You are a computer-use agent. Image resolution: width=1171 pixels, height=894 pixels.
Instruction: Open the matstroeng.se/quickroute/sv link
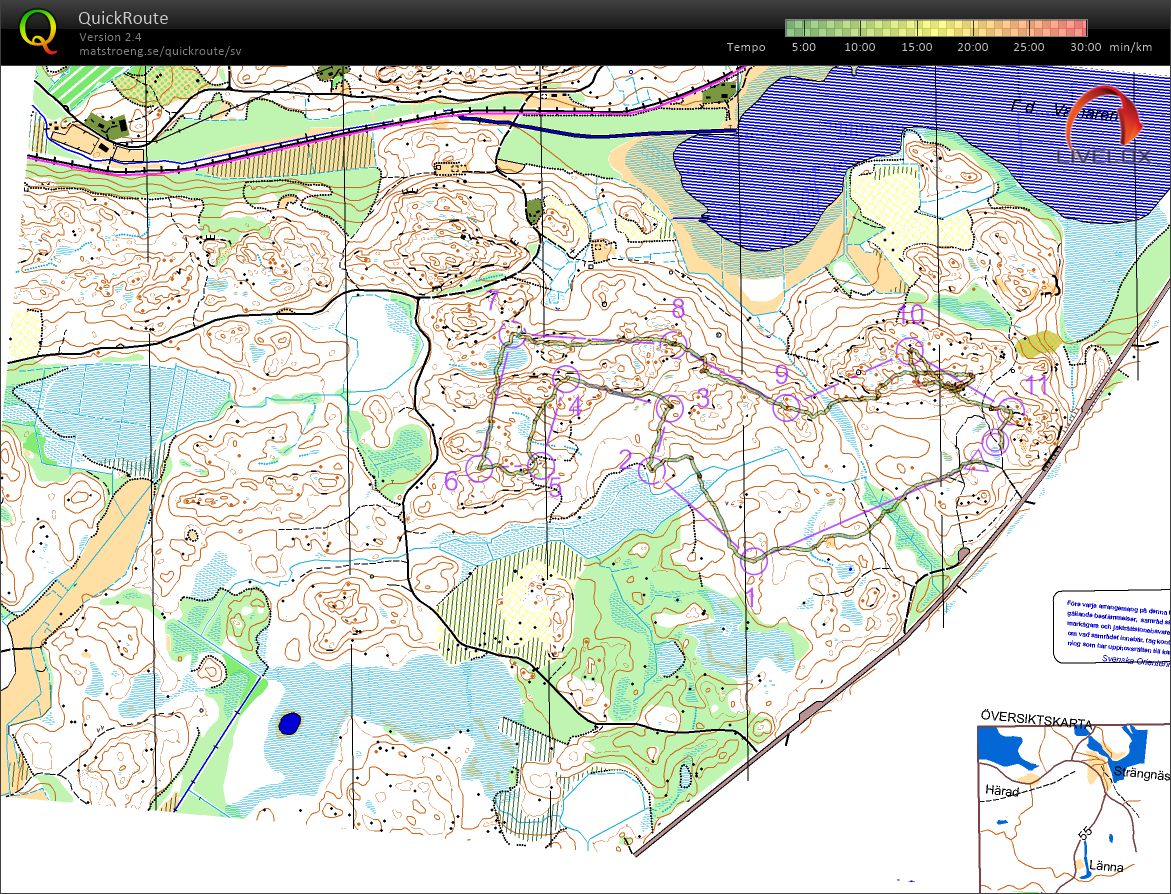160,51
